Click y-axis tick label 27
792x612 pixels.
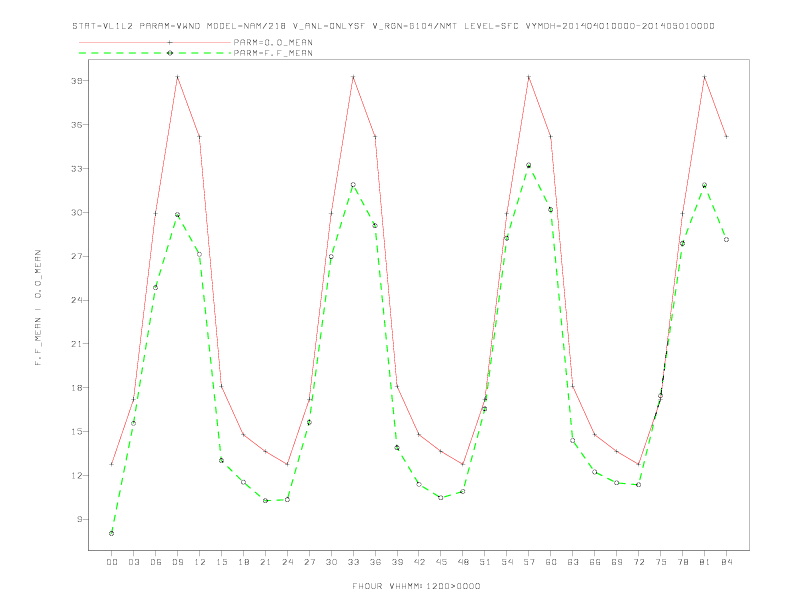pos(77,257)
